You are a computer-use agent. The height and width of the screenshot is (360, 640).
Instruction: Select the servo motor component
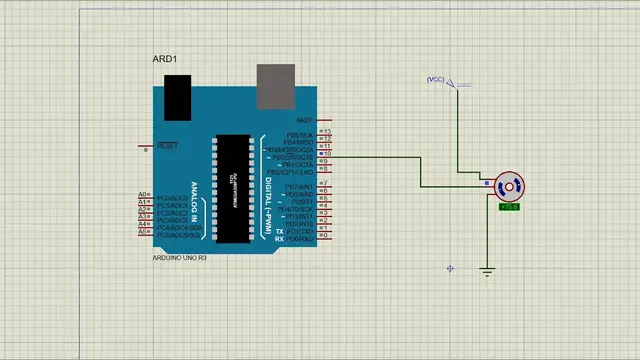[x=509, y=187]
